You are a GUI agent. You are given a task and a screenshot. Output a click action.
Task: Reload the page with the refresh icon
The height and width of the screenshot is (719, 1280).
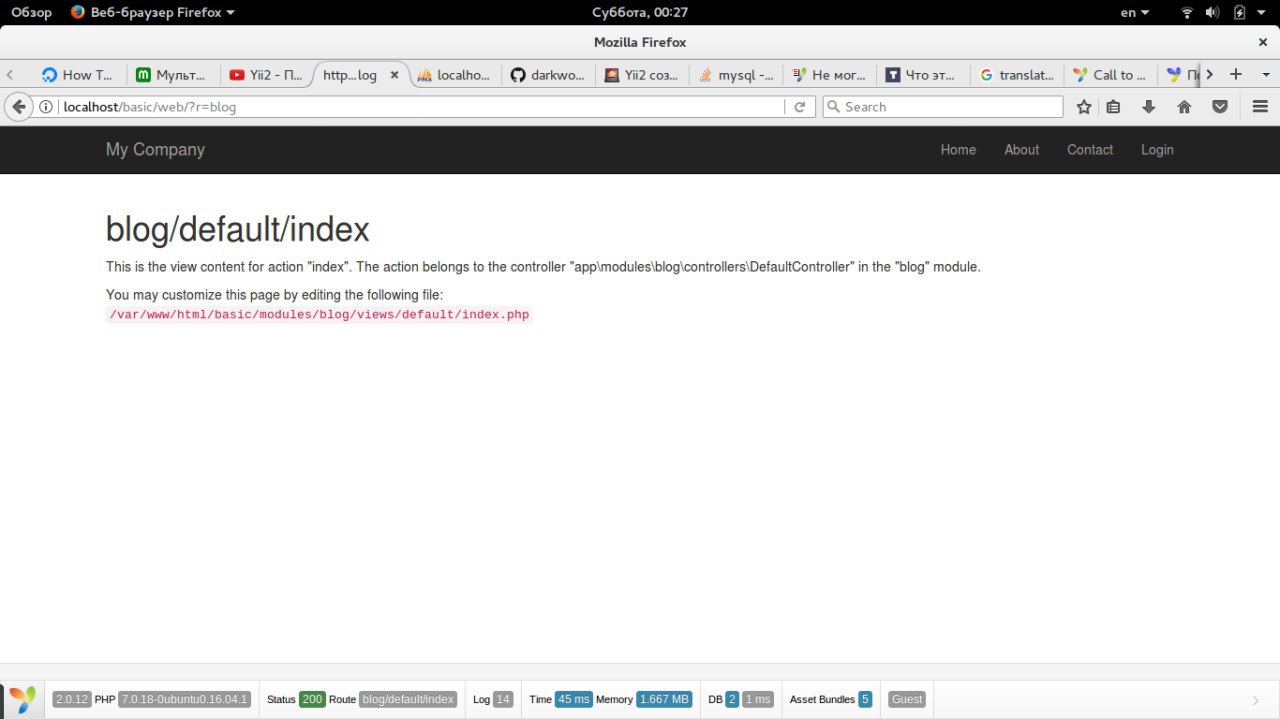[x=799, y=107]
